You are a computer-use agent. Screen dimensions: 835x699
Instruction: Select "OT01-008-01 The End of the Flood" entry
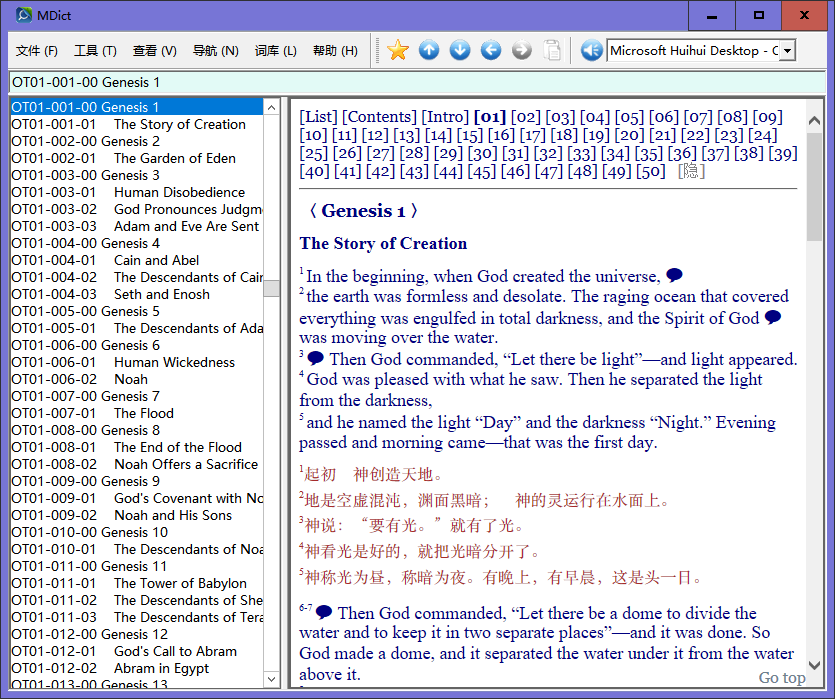coord(137,447)
